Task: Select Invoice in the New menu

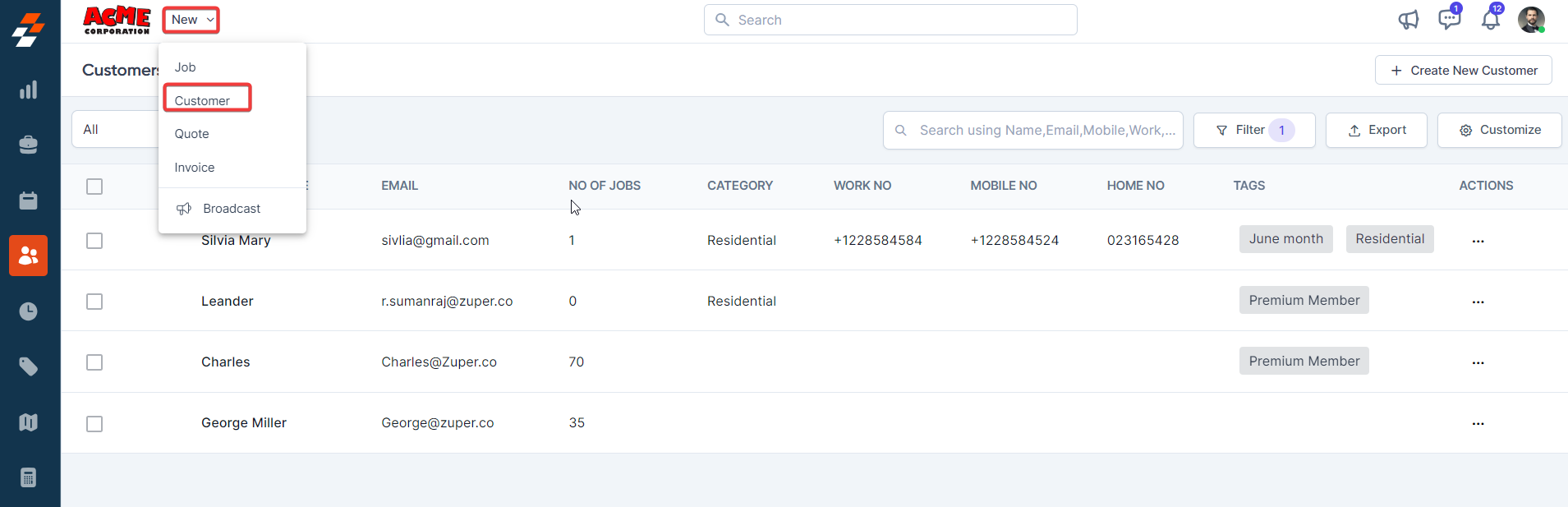Action: click(x=195, y=168)
